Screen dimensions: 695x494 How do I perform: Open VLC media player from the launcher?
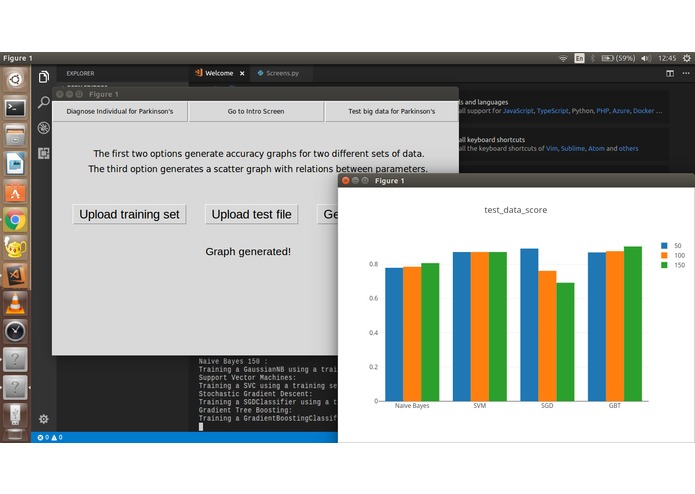(x=15, y=303)
